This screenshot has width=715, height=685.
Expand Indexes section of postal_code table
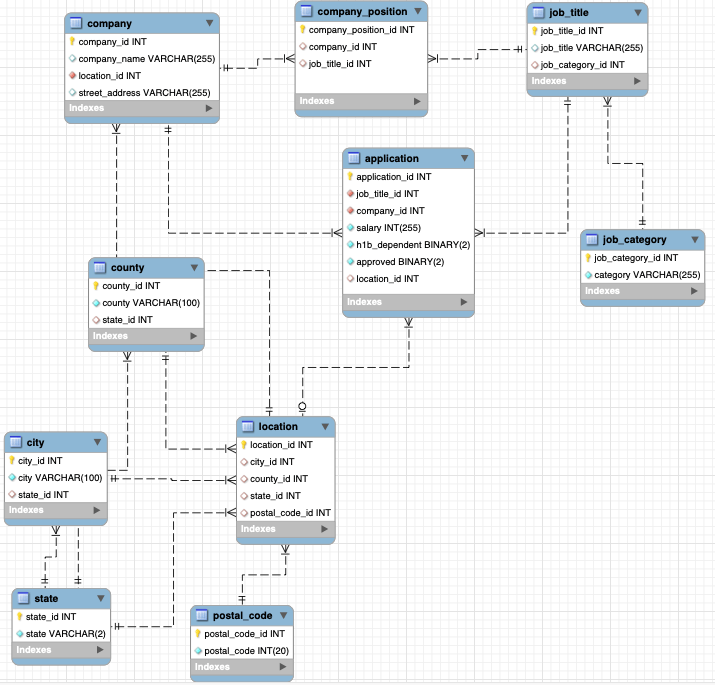pyautogui.click(x=283, y=667)
